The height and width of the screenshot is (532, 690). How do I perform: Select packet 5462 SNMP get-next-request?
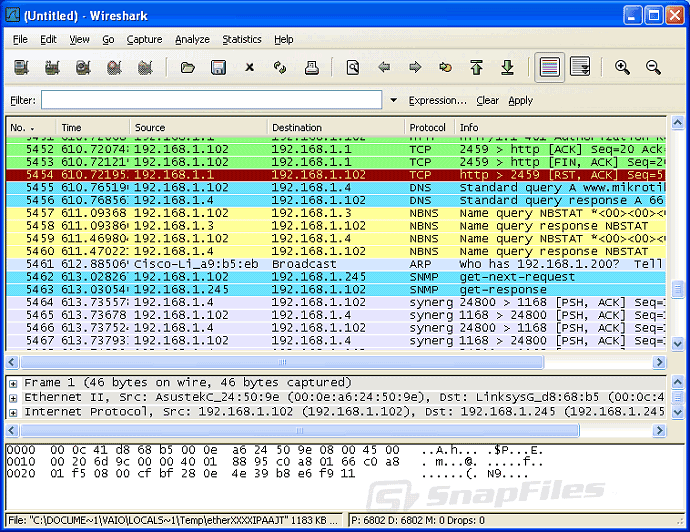[x=336, y=277]
